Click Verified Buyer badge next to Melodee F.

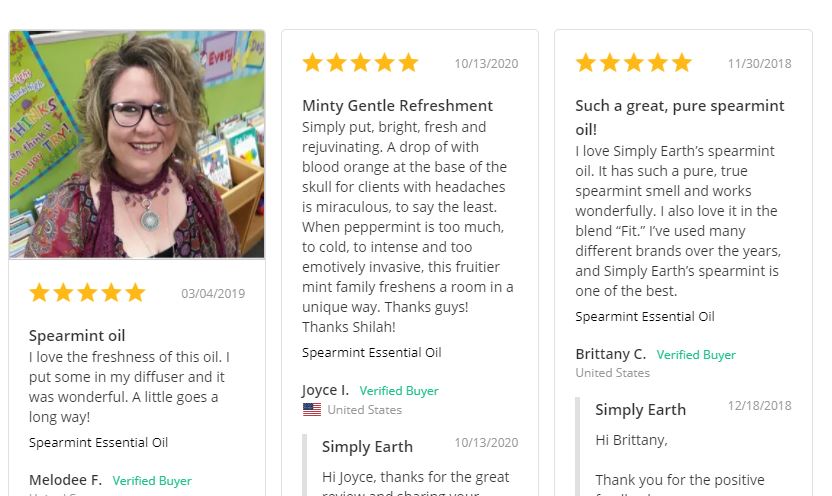point(152,481)
